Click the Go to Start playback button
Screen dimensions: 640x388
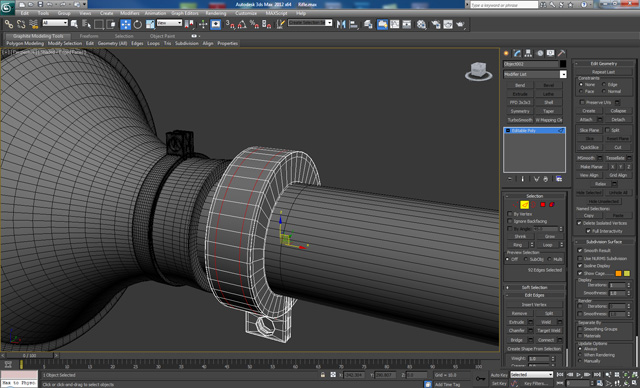pyautogui.click(x=560, y=375)
